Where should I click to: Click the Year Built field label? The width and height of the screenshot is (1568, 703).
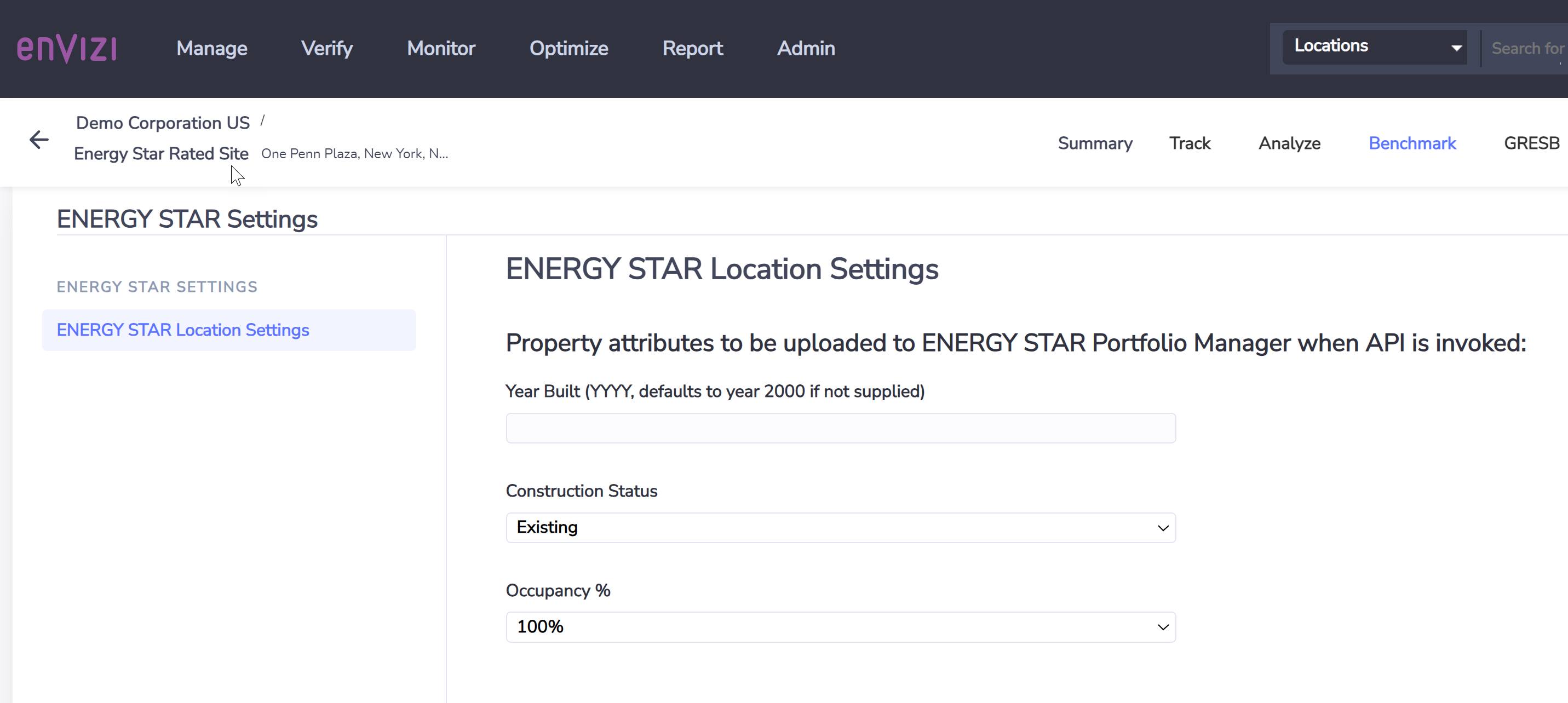point(715,391)
